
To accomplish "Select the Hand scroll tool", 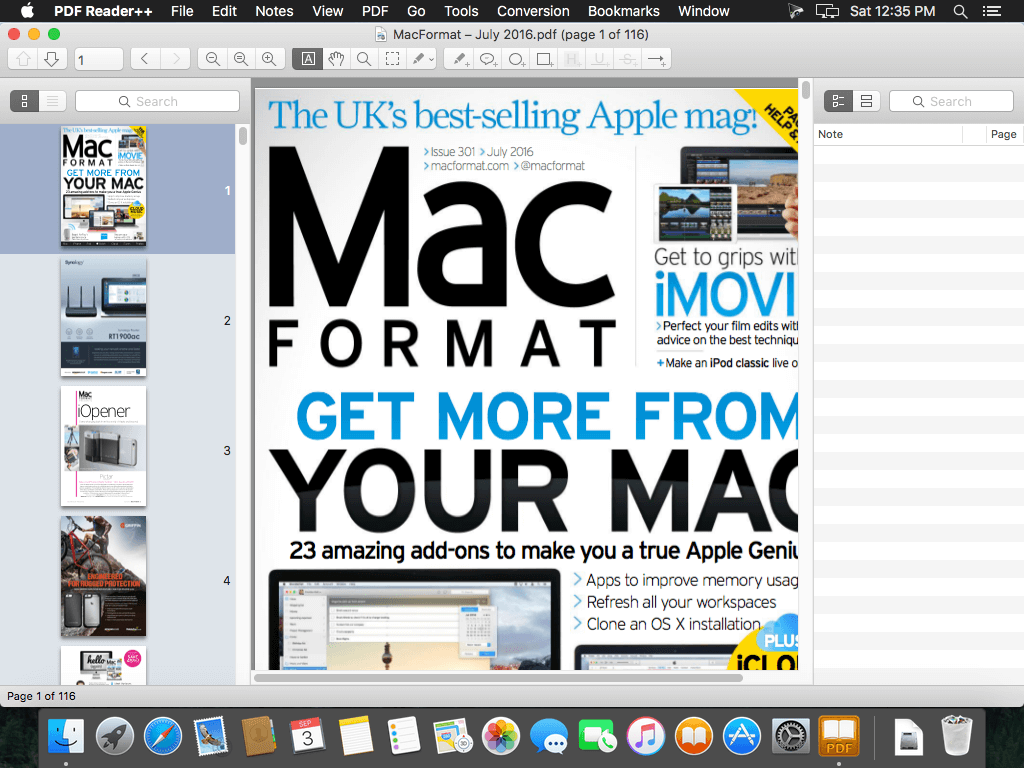I will point(336,59).
